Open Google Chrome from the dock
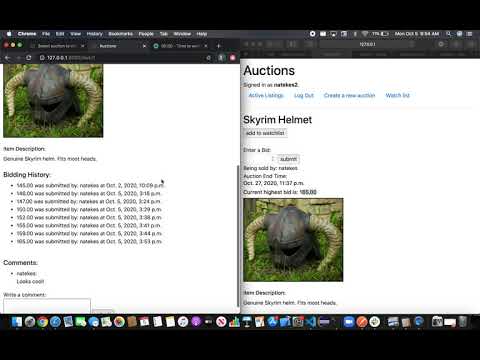Image resolution: width=480 pixels, height=360 pixels. [42, 322]
